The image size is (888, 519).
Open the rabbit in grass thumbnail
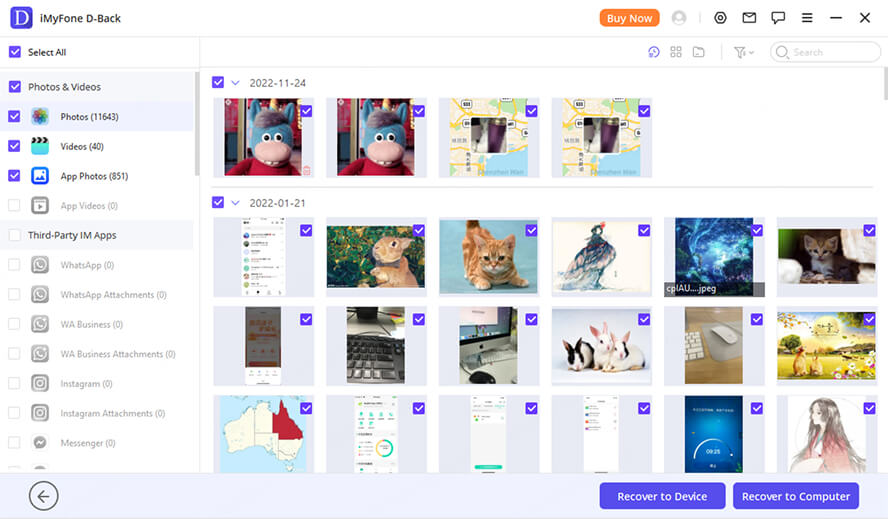(x=376, y=257)
